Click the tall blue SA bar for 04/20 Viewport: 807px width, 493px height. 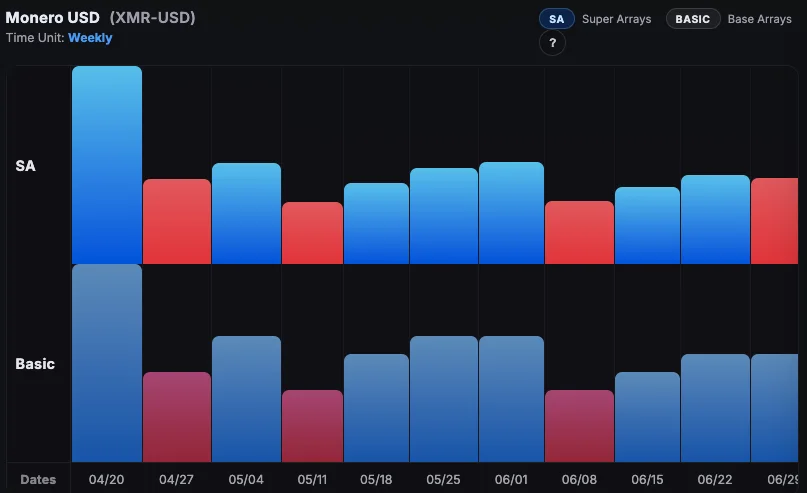point(107,165)
